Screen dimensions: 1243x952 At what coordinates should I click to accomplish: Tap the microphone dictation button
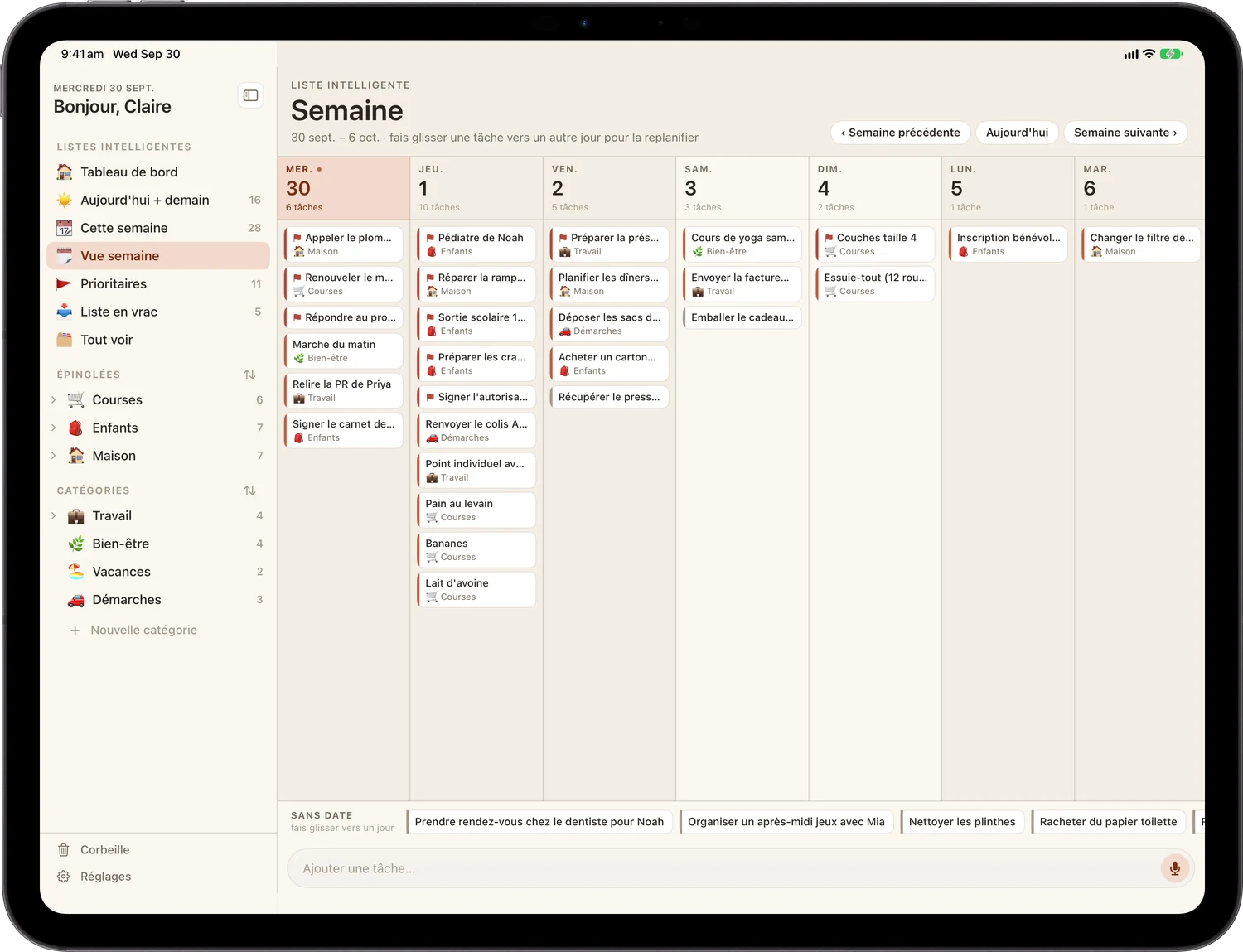point(1174,868)
